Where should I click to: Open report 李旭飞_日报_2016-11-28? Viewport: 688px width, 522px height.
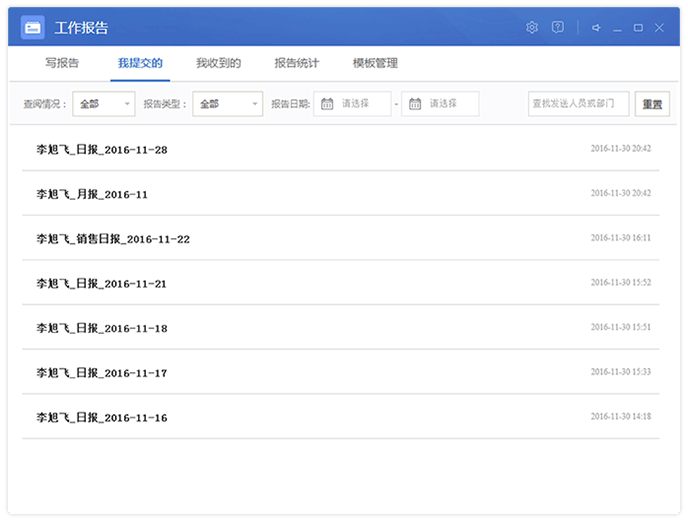coord(340,149)
